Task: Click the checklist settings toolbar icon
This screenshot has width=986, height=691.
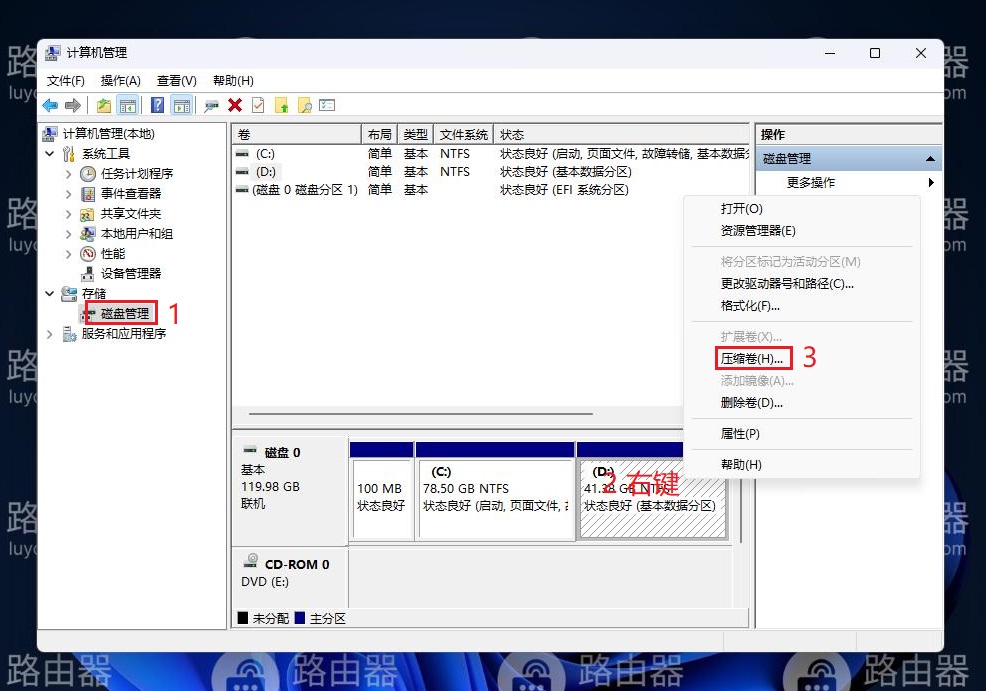Action: pyautogui.click(x=327, y=106)
